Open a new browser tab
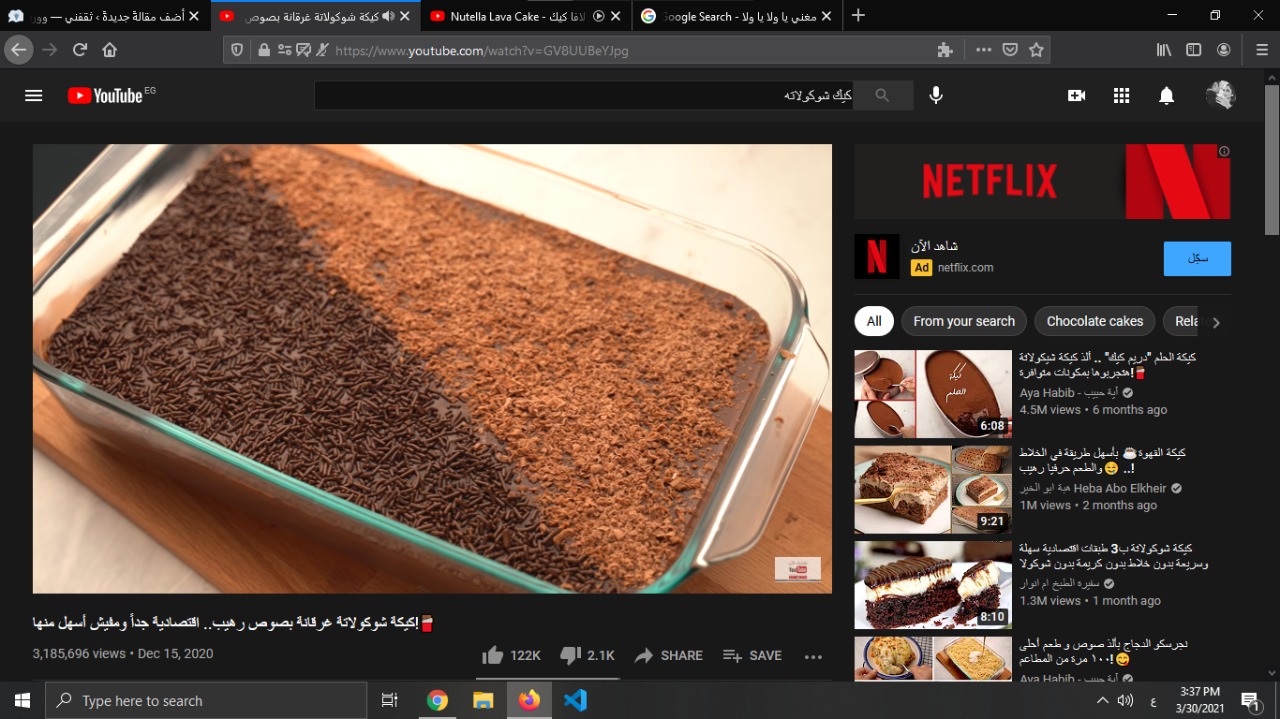This screenshot has height=719, width=1280. tap(858, 16)
